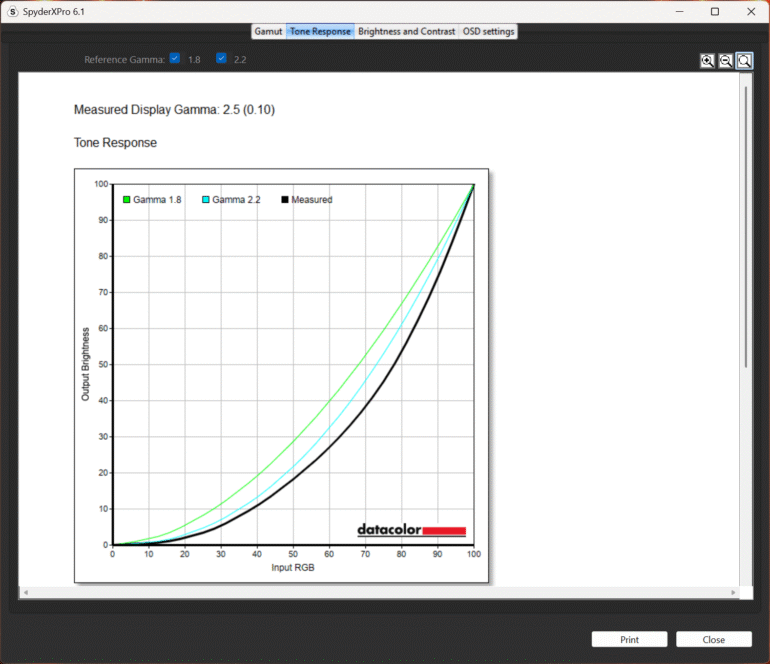Select the Tone Response tab
Image resolution: width=770 pixels, height=664 pixels.
320,31
